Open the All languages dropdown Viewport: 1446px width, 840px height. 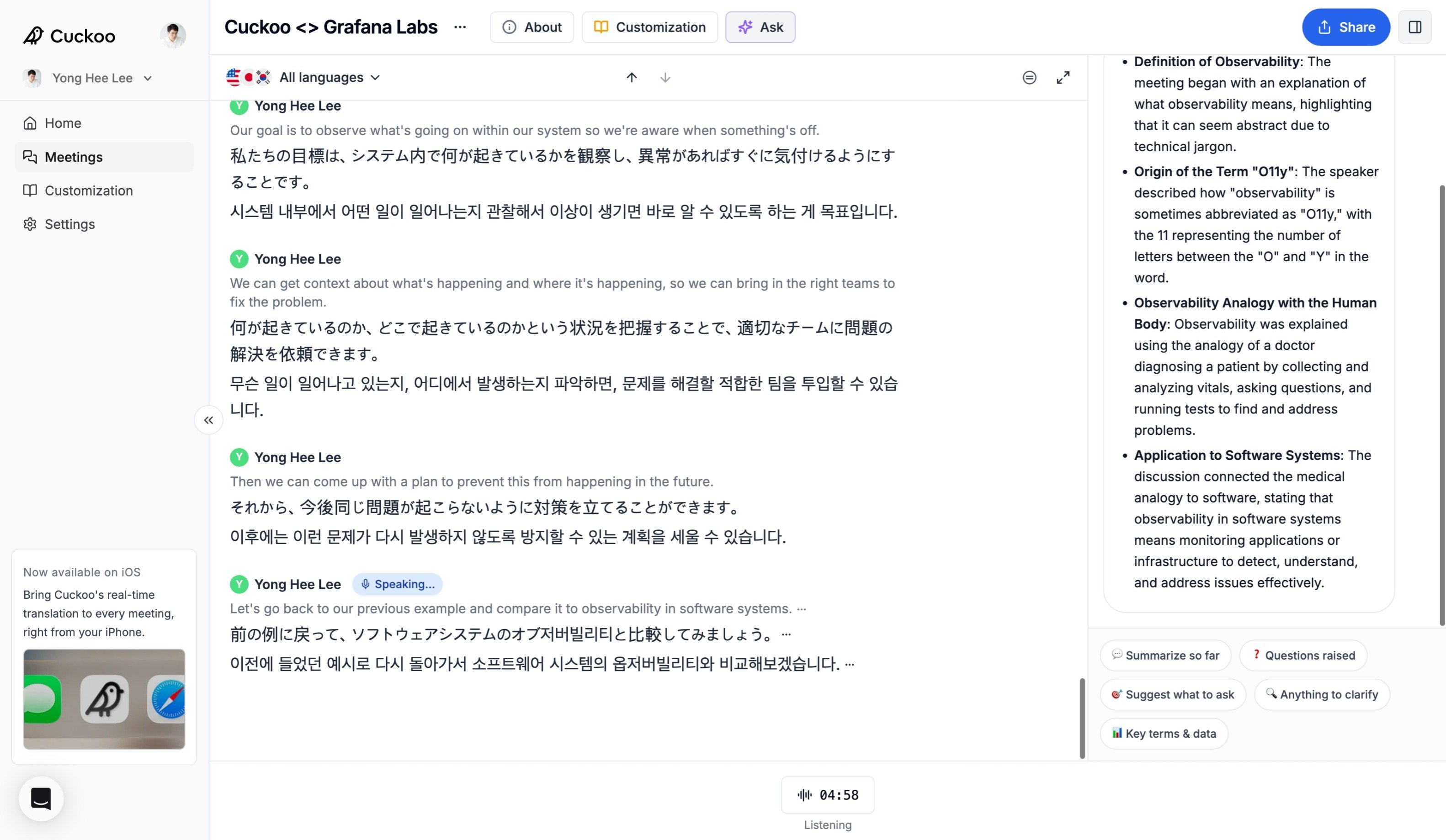pyautogui.click(x=330, y=77)
